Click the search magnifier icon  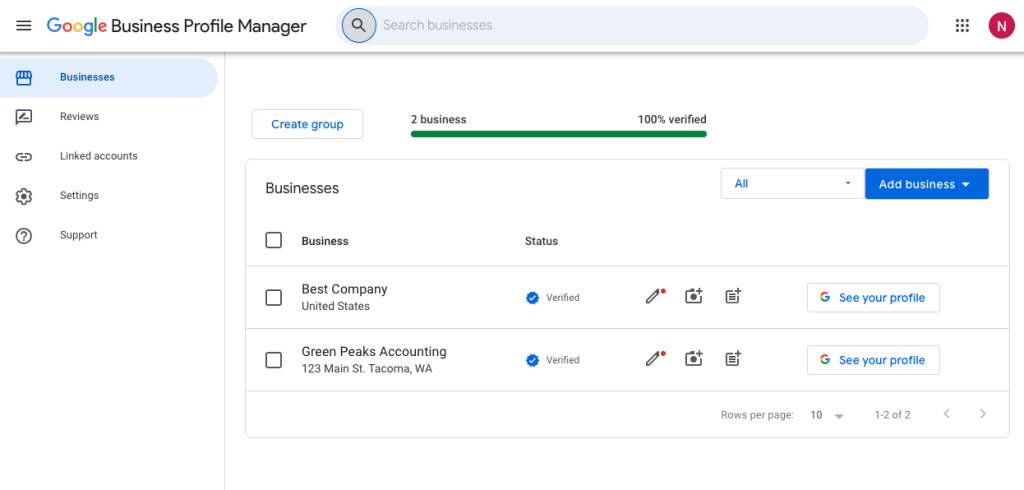[x=359, y=25]
